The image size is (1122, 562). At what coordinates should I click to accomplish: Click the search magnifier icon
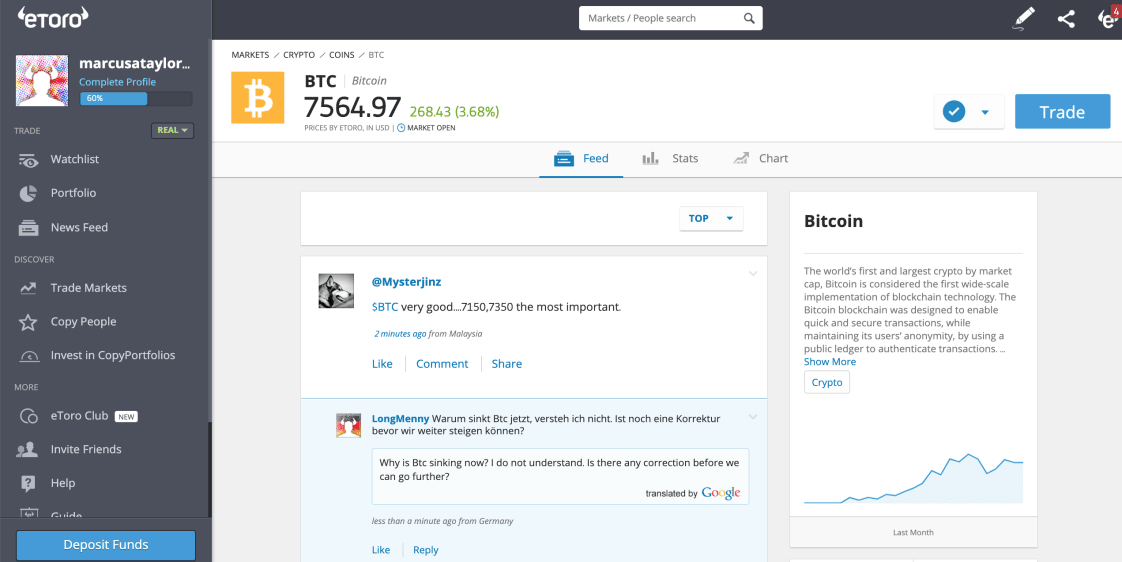[749, 19]
